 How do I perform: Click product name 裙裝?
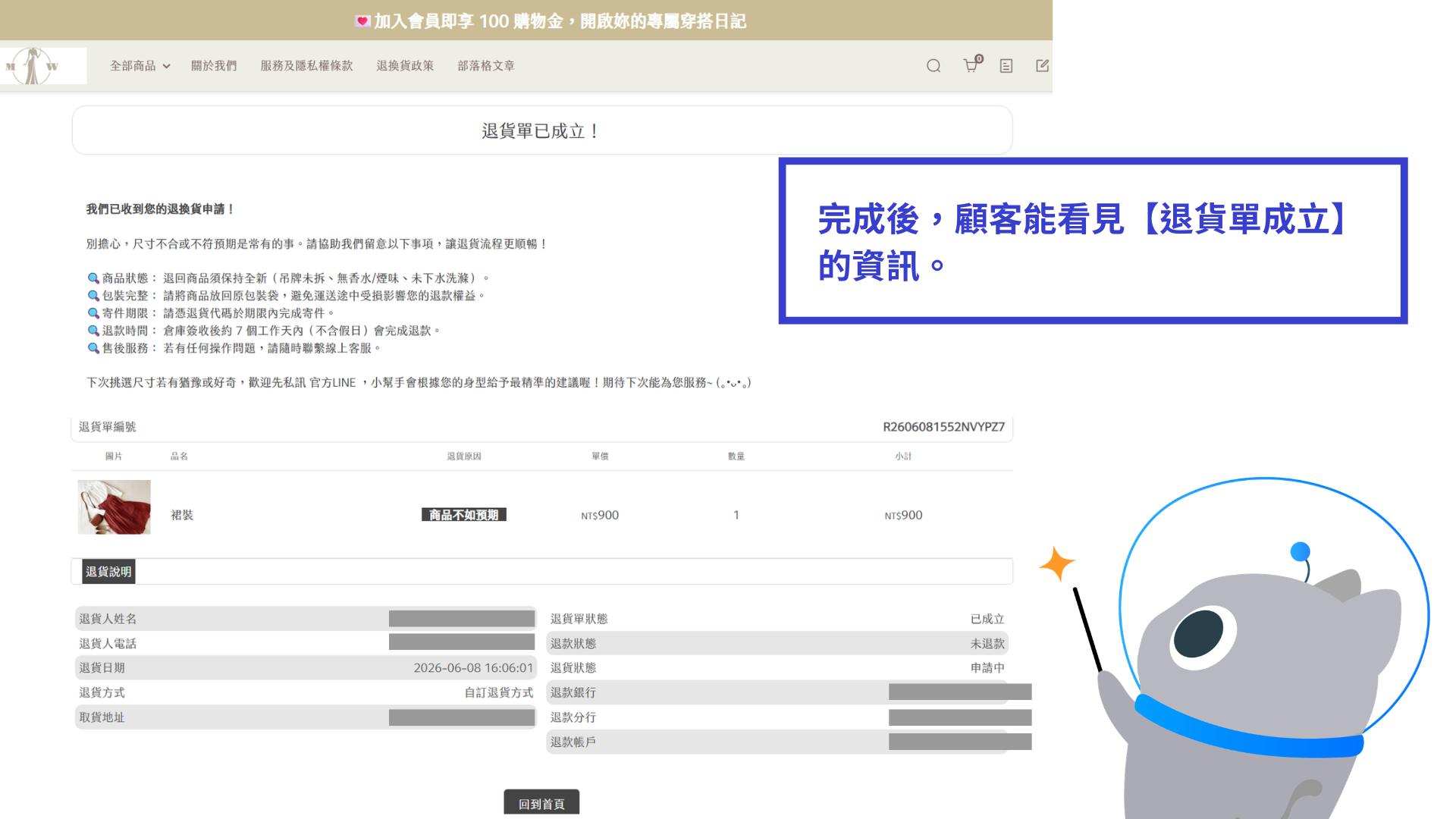(x=182, y=515)
